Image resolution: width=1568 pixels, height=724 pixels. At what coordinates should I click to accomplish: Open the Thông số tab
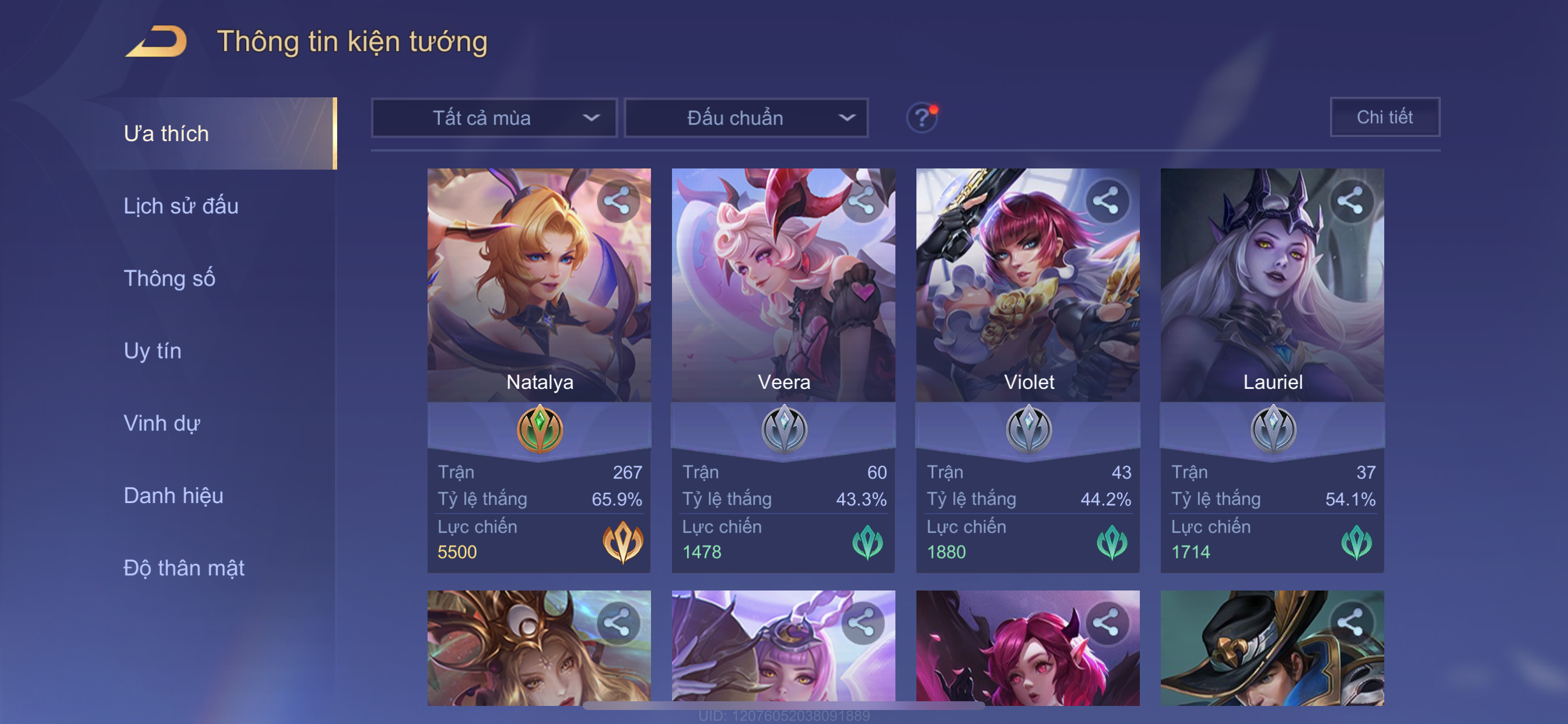169,278
